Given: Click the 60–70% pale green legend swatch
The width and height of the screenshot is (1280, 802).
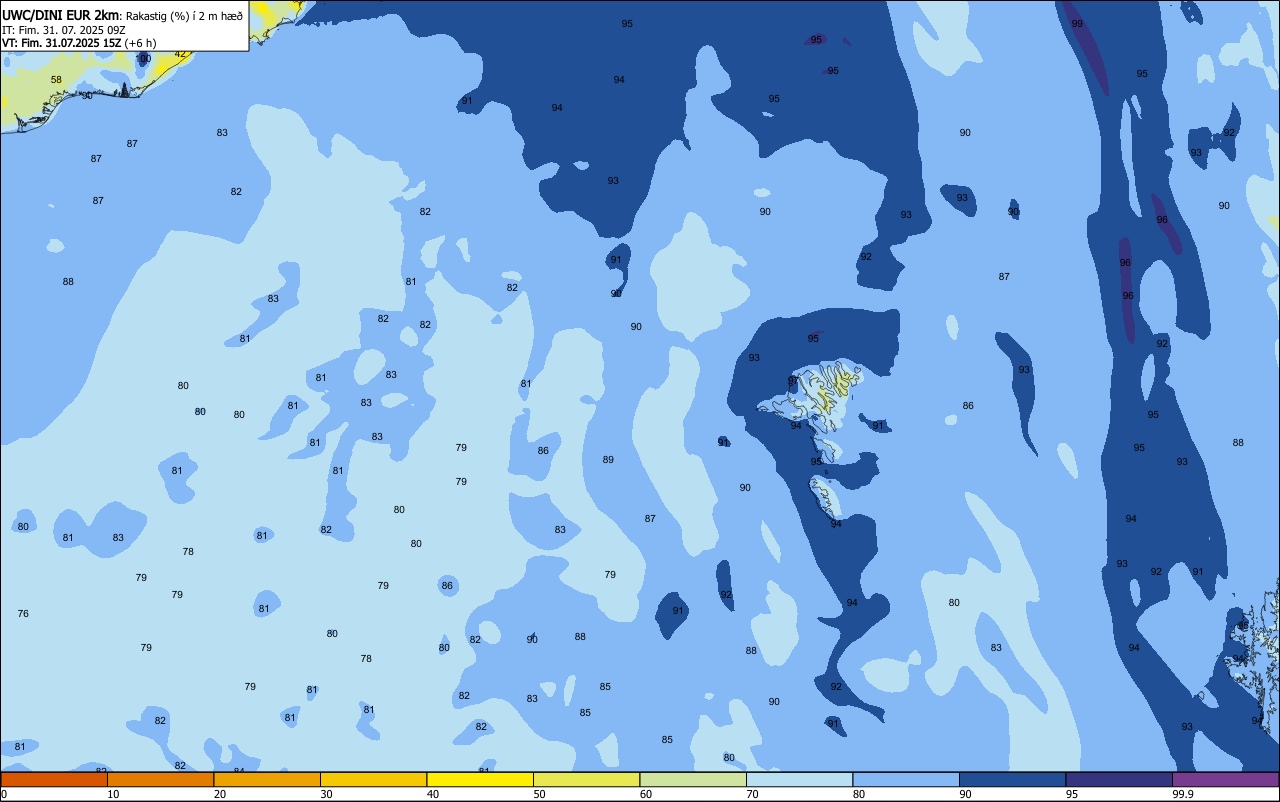Looking at the screenshot, I should (693, 779).
